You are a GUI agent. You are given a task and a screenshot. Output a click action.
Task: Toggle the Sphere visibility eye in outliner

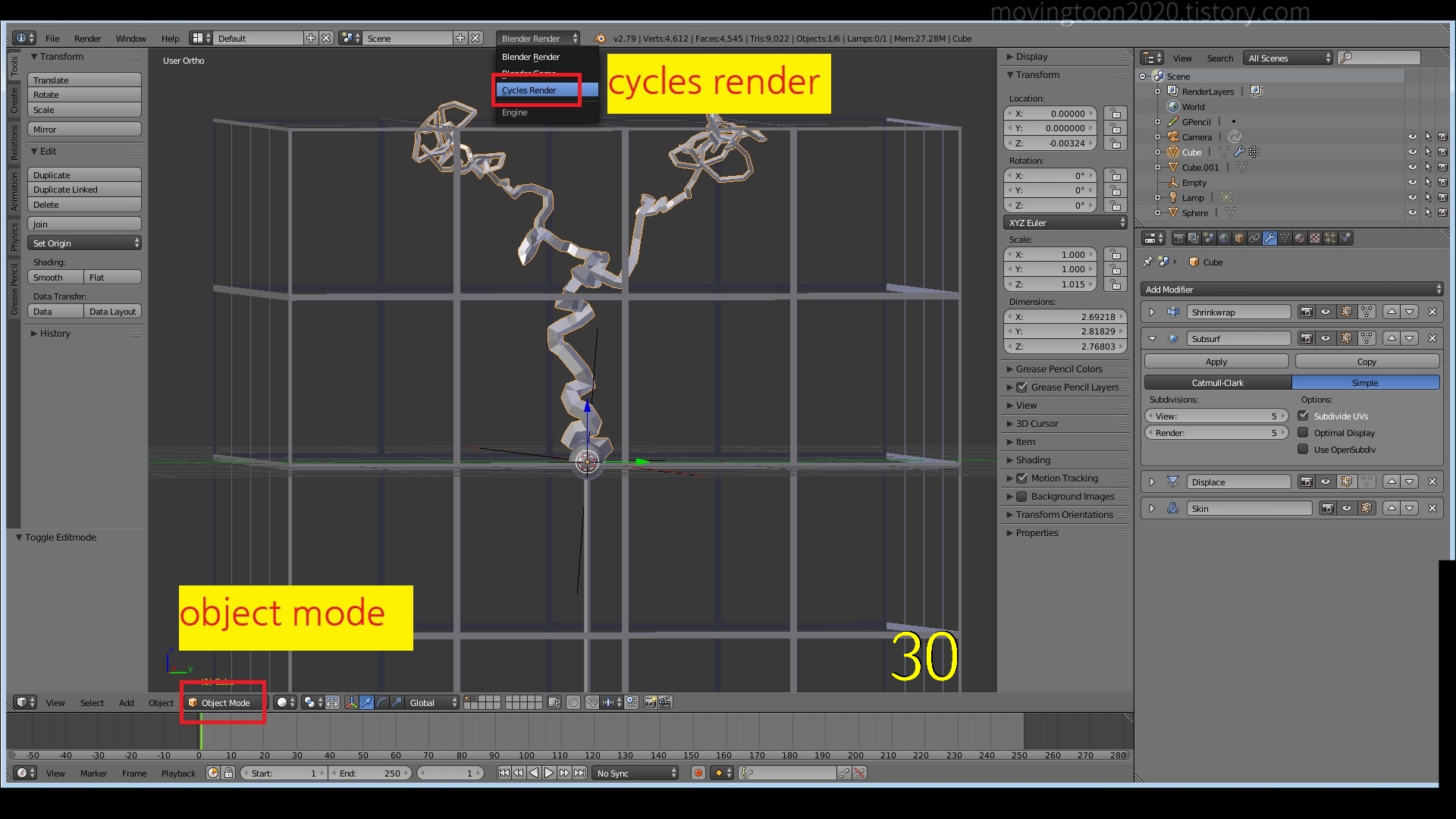(1412, 212)
